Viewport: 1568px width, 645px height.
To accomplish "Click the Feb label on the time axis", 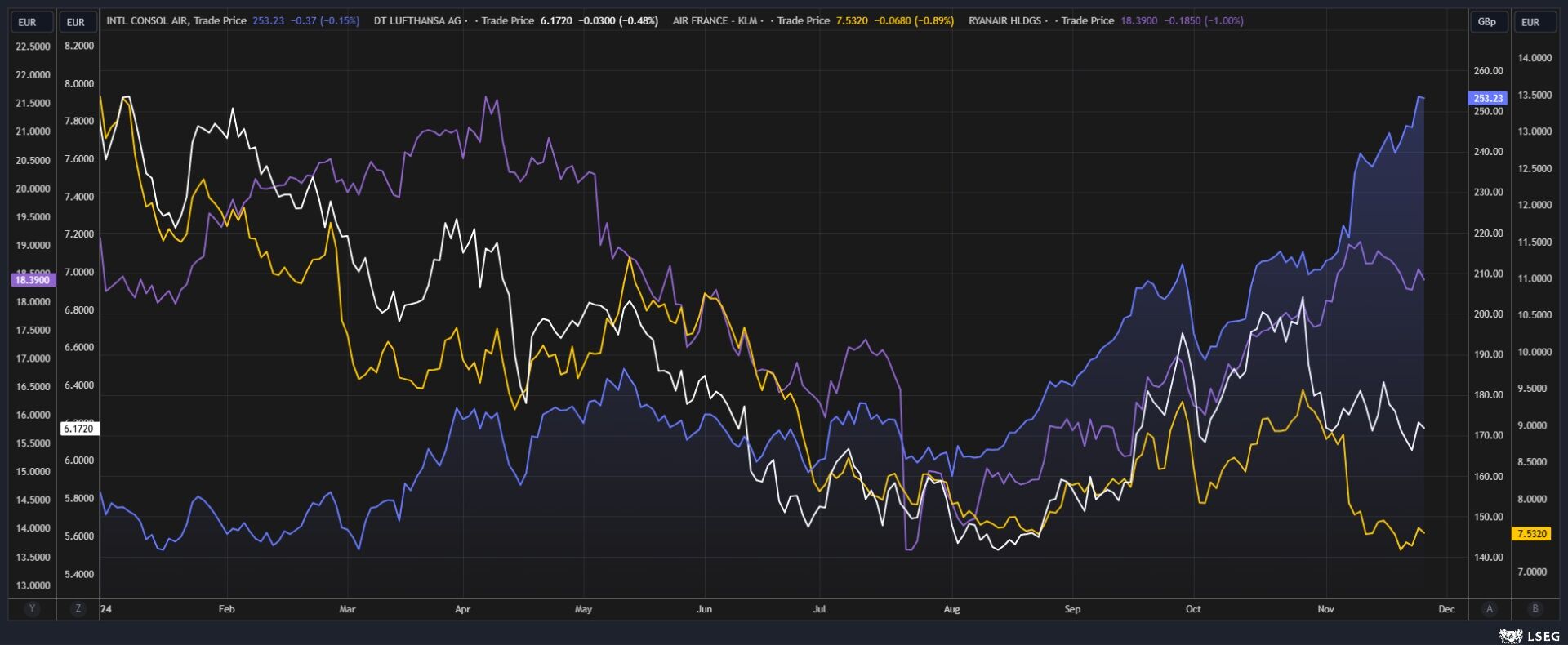I will [226, 609].
